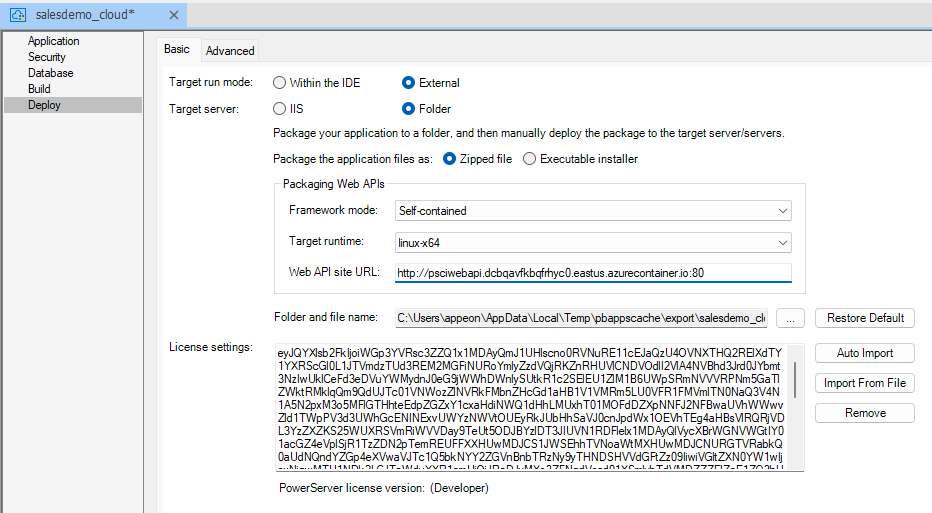Click the Restore Default button

865,318
